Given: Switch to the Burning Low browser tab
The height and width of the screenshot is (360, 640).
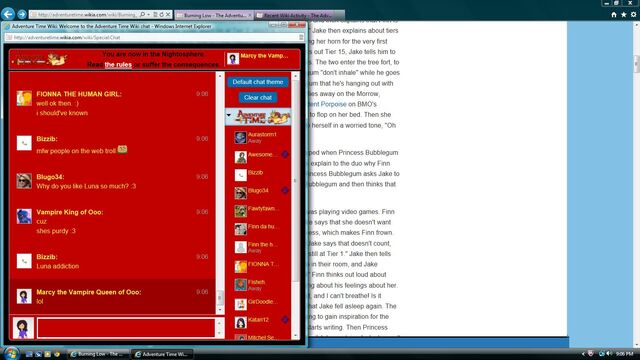Looking at the screenshot, I should pyautogui.click(x=214, y=15).
